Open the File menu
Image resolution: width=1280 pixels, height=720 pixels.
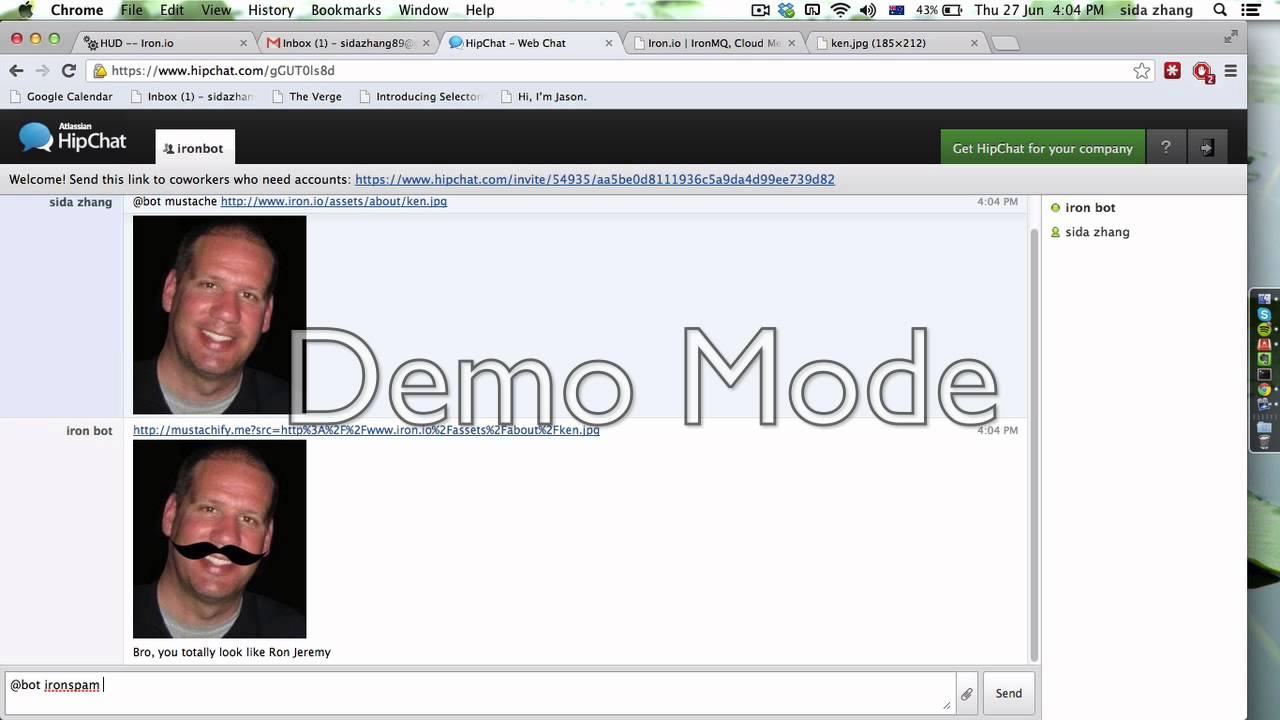(132, 10)
